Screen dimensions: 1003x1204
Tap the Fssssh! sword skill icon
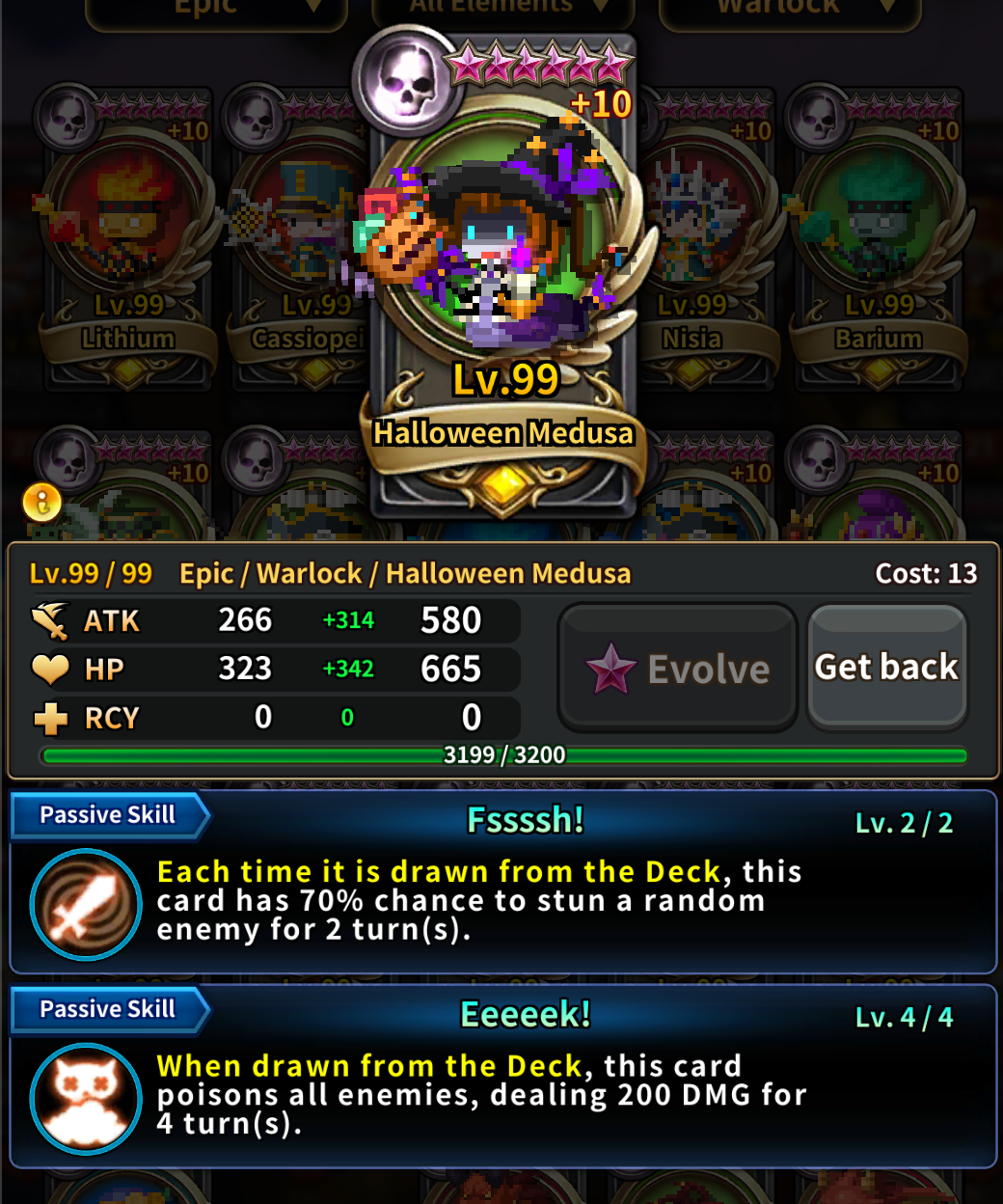click(x=87, y=904)
